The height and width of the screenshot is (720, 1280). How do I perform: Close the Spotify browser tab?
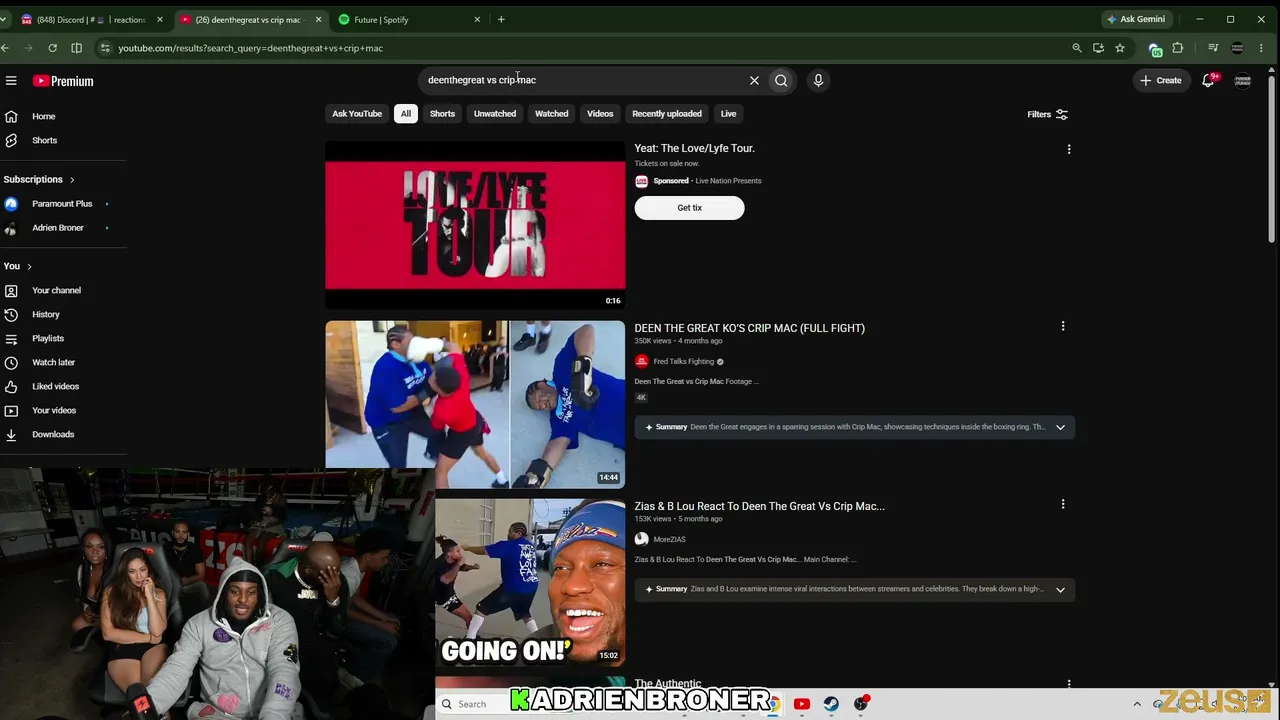click(x=477, y=19)
